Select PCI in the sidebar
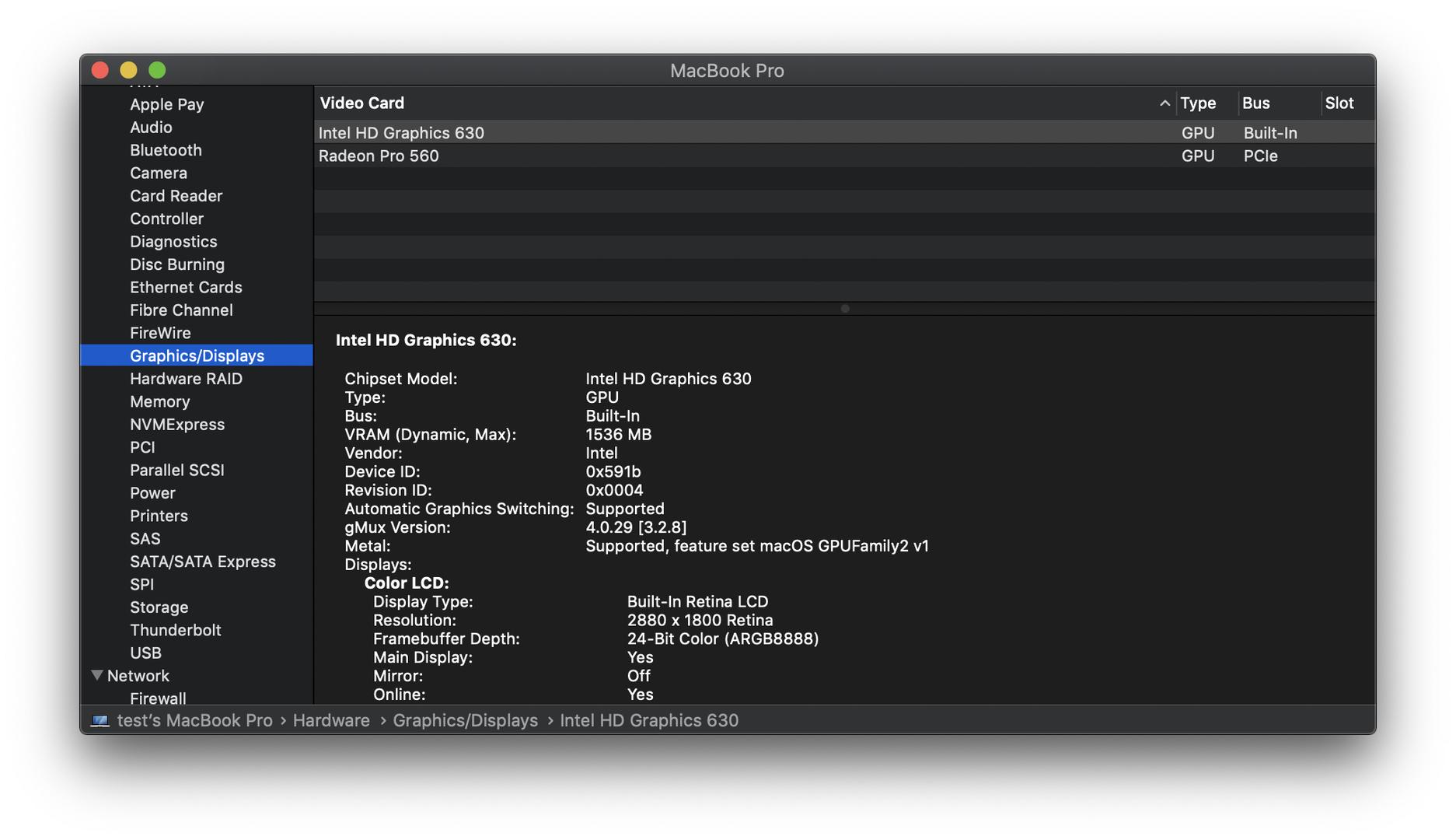The height and width of the screenshot is (840, 1456). (x=142, y=447)
